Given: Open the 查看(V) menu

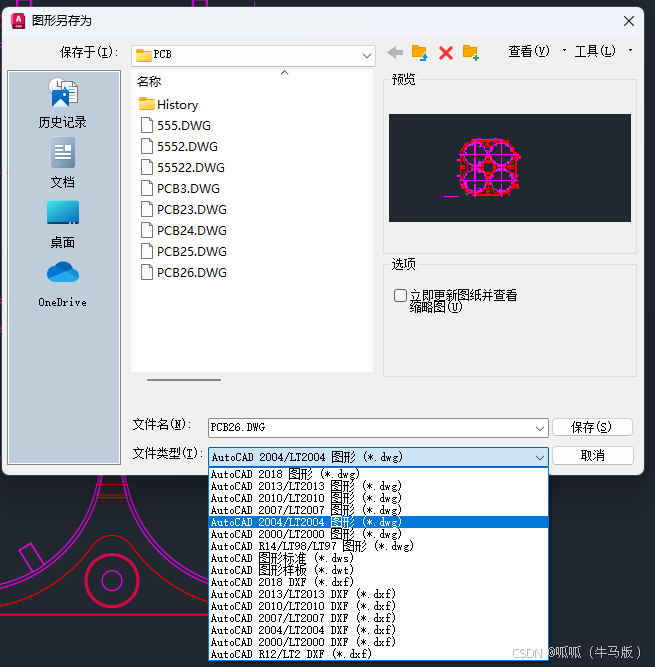Looking at the screenshot, I should click(x=529, y=51).
